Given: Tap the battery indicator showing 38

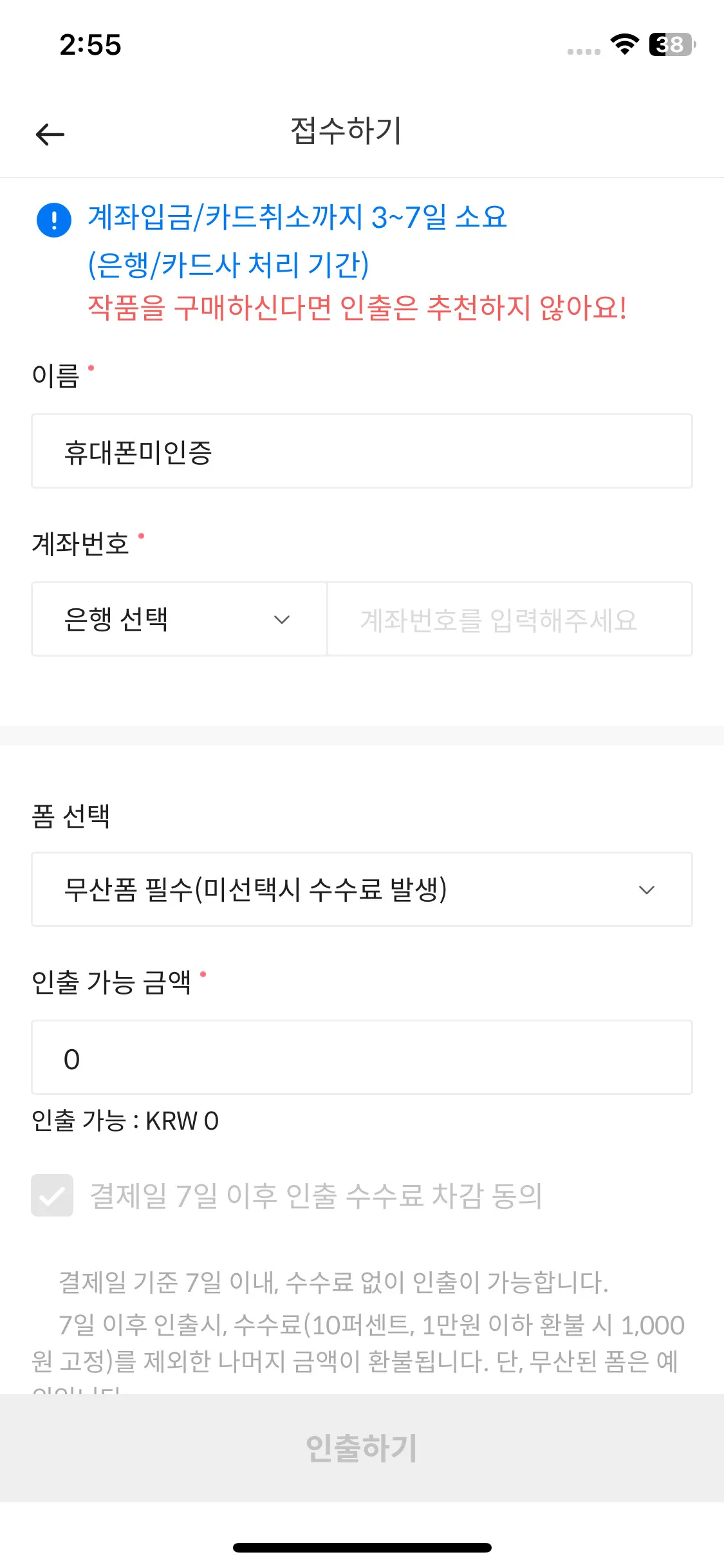Looking at the screenshot, I should click(672, 44).
